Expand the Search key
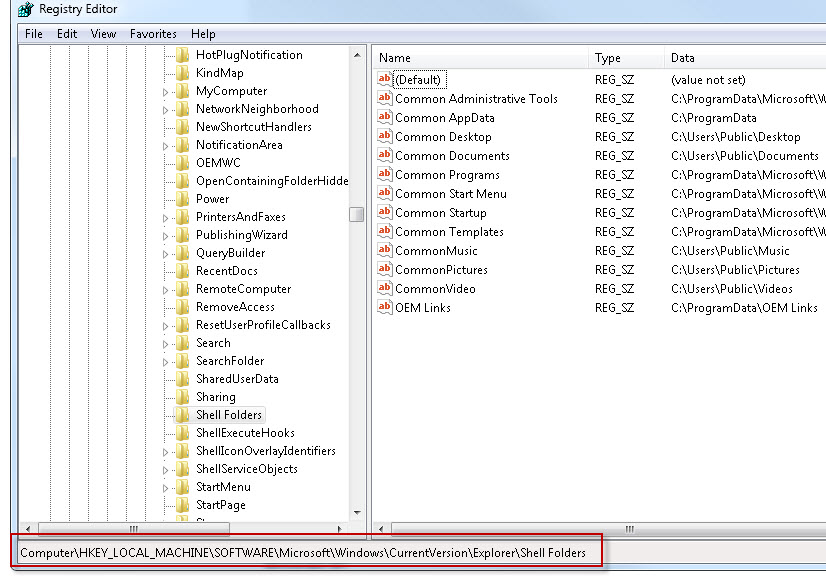Image resolution: width=826 pixels, height=581 pixels. pyautogui.click(x=165, y=344)
